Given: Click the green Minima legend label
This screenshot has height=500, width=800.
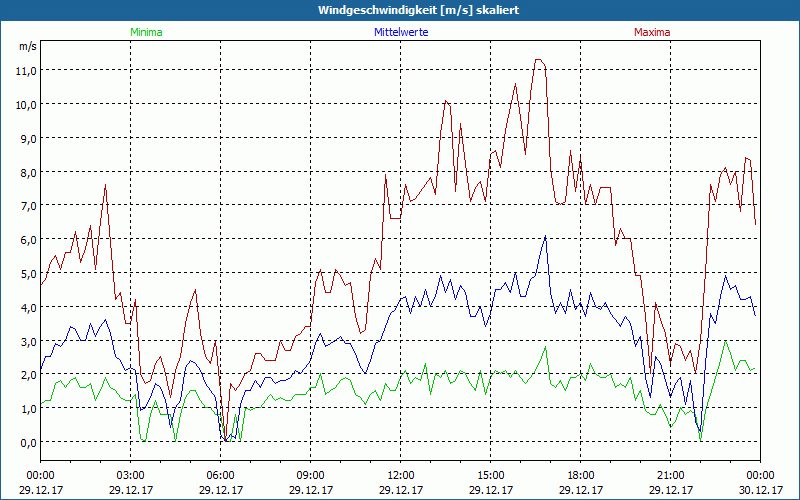Looking at the screenshot, I should [146, 32].
